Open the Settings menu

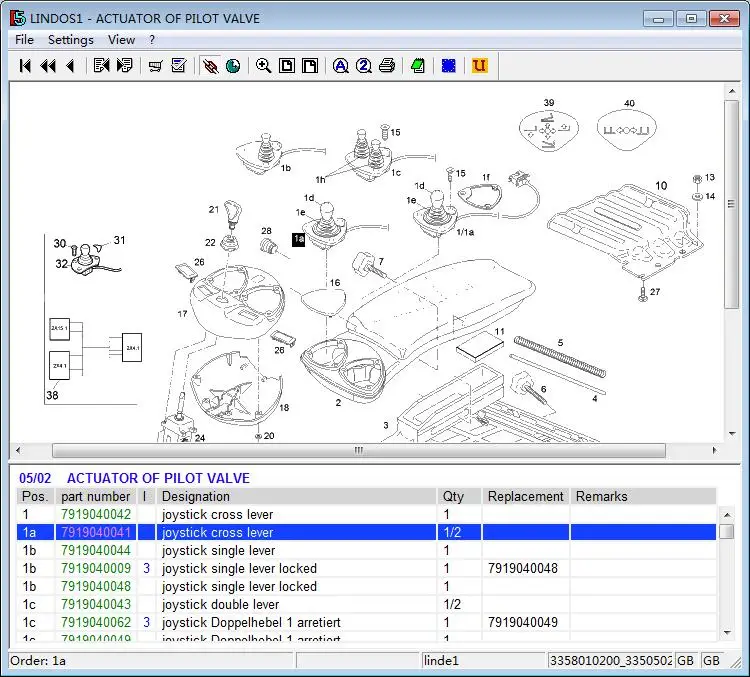tap(71, 40)
